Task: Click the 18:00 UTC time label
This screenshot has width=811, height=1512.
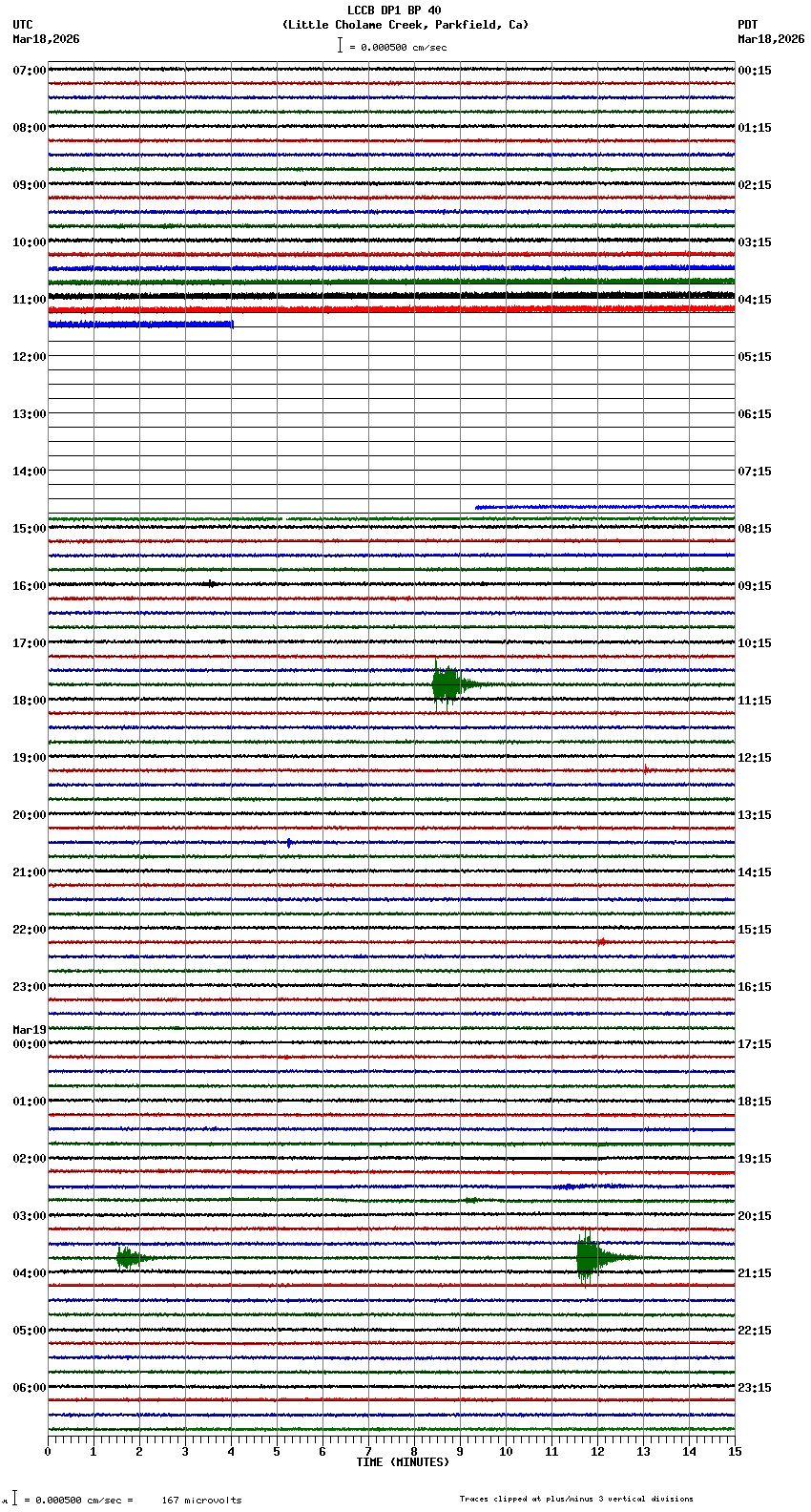Action: click(x=30, y=701)
